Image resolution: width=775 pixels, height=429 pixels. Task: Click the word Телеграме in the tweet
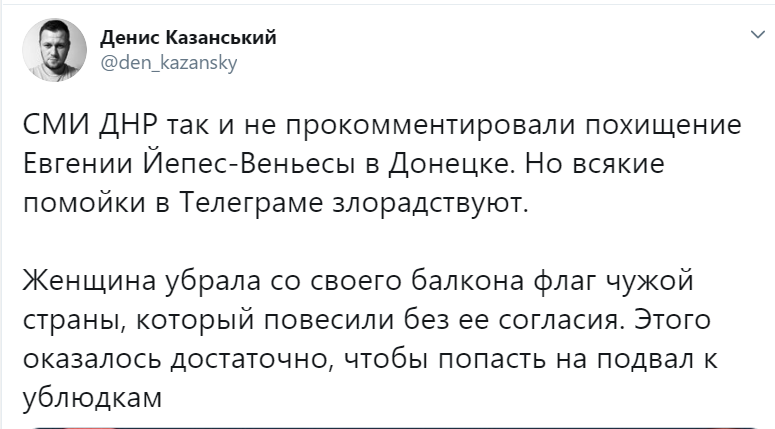250,203
